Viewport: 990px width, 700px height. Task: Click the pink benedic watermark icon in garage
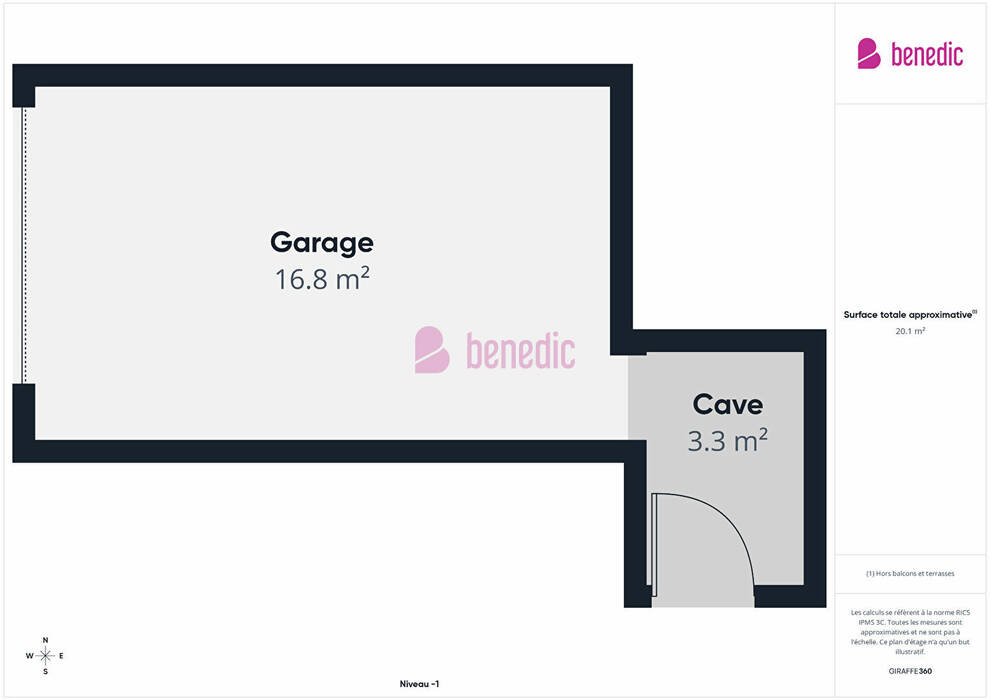[x=432, y=350]
